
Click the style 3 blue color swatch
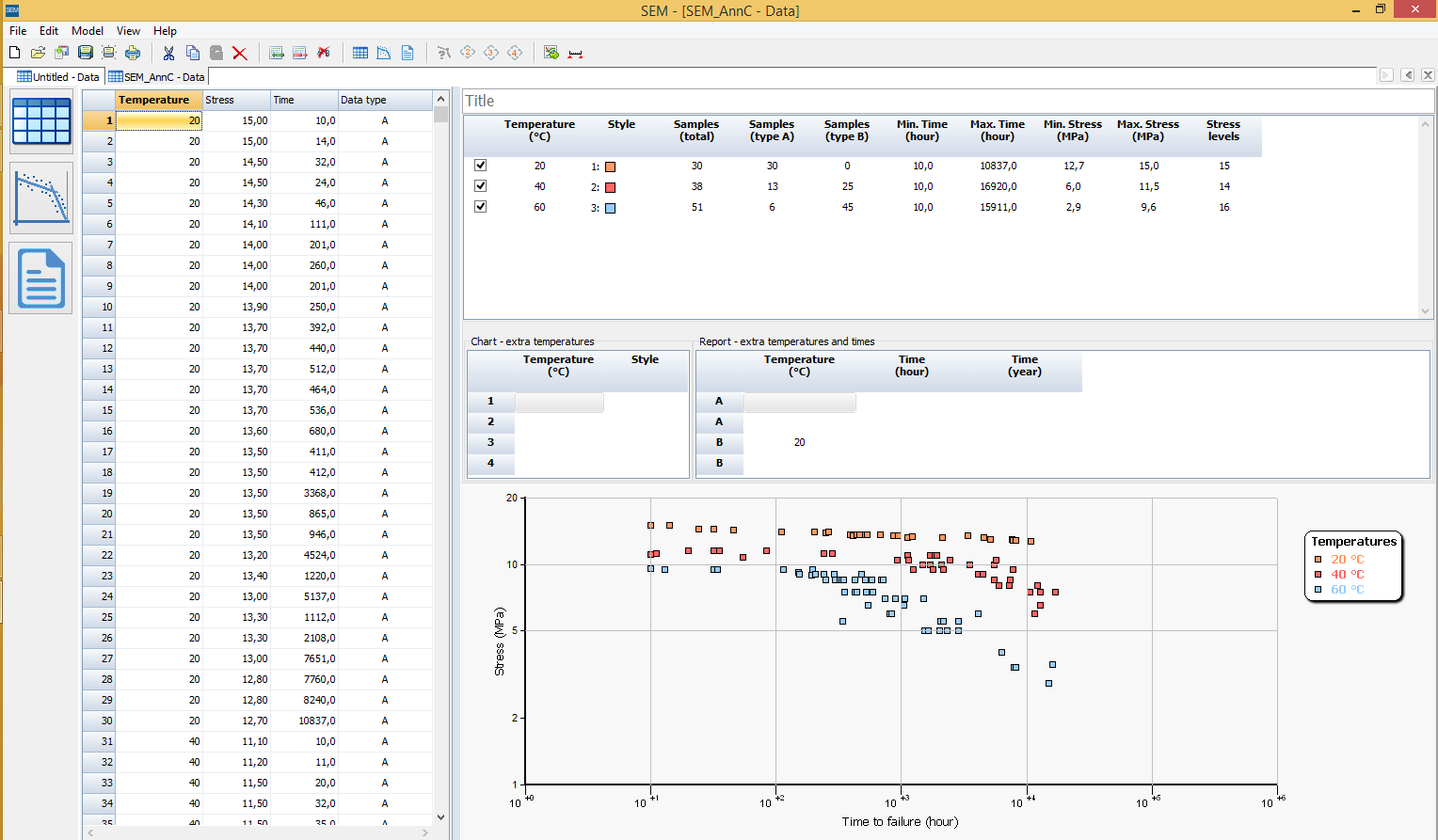[610, 208]
